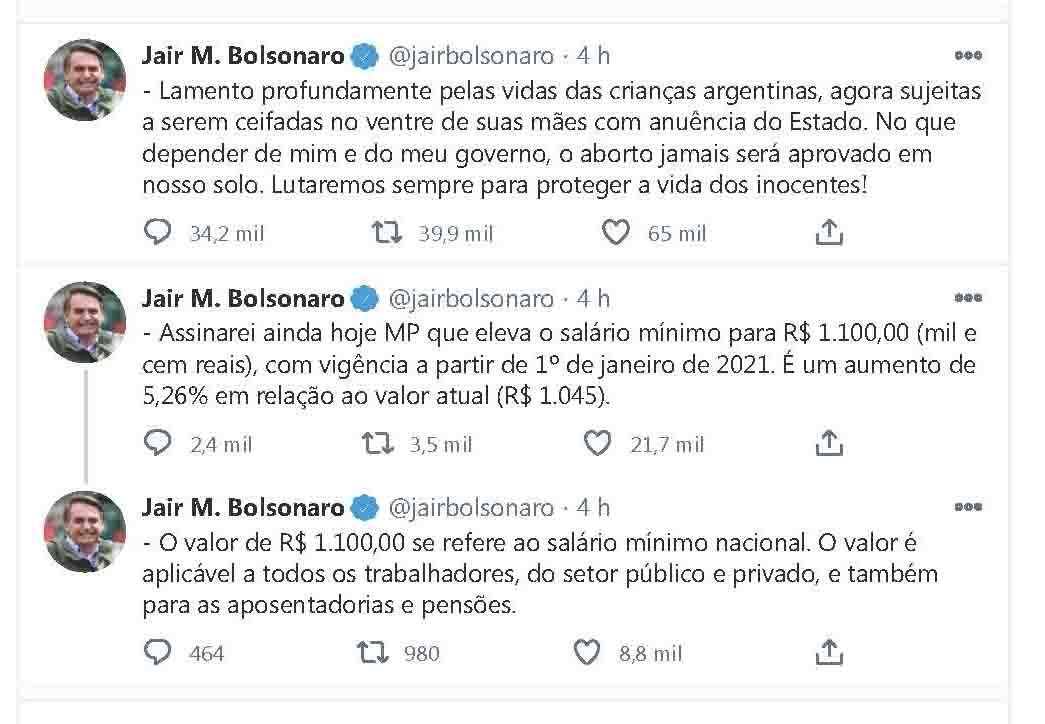The height and width of the screenshot is (724, 1045).
Task: Reply to the salário mínimo MP tweet
Action: pos(158,443)
